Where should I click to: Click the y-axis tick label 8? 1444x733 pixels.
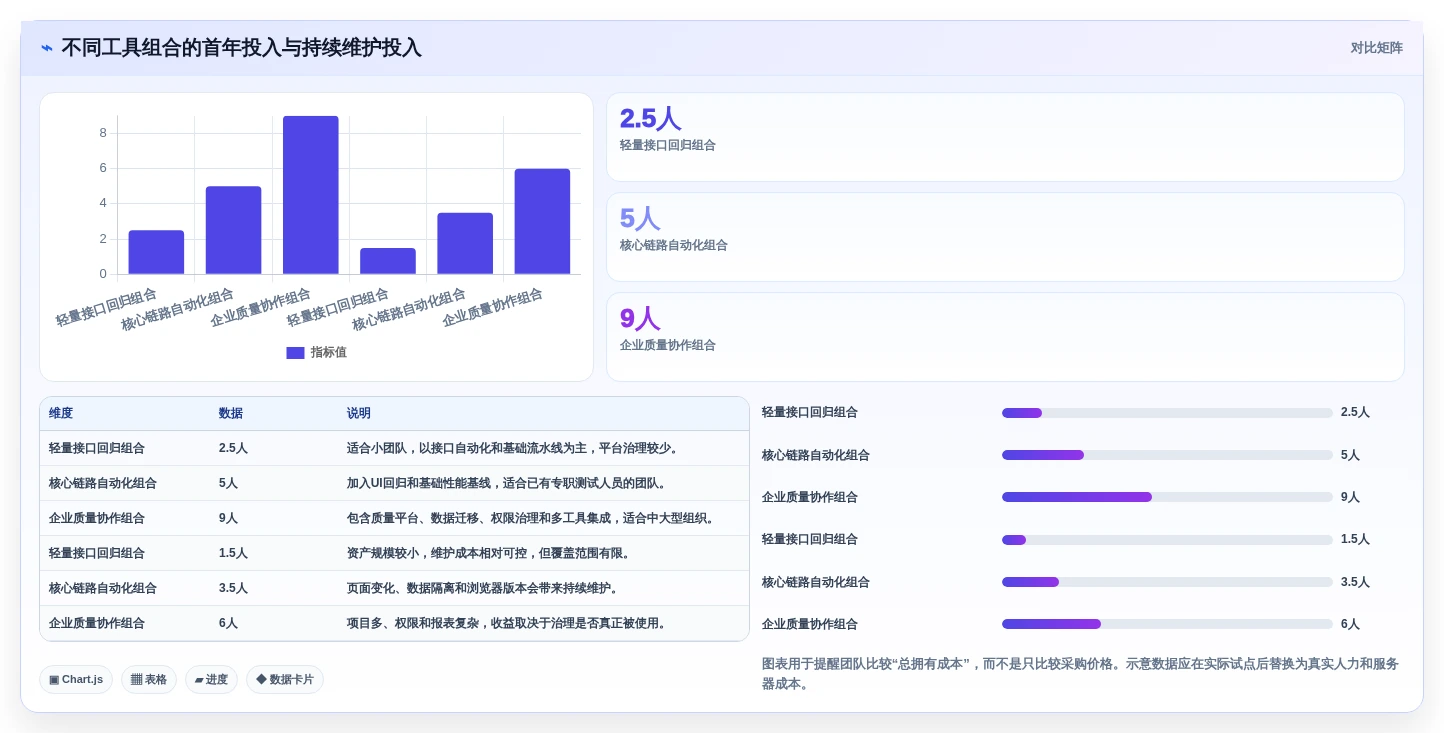(x=103, y=133)
